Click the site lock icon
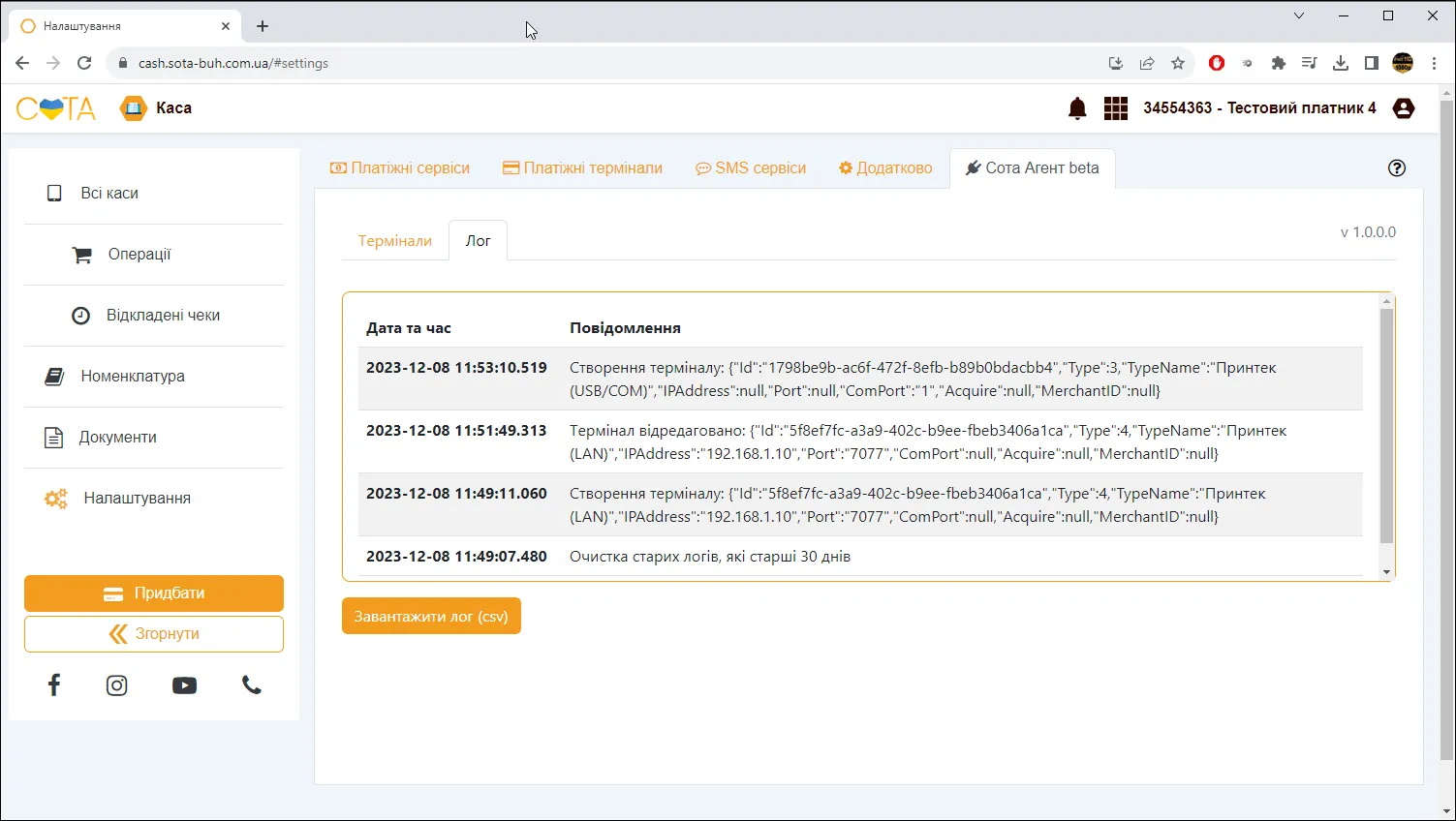This screenshot has width=1456, height=821. point(123,63)
